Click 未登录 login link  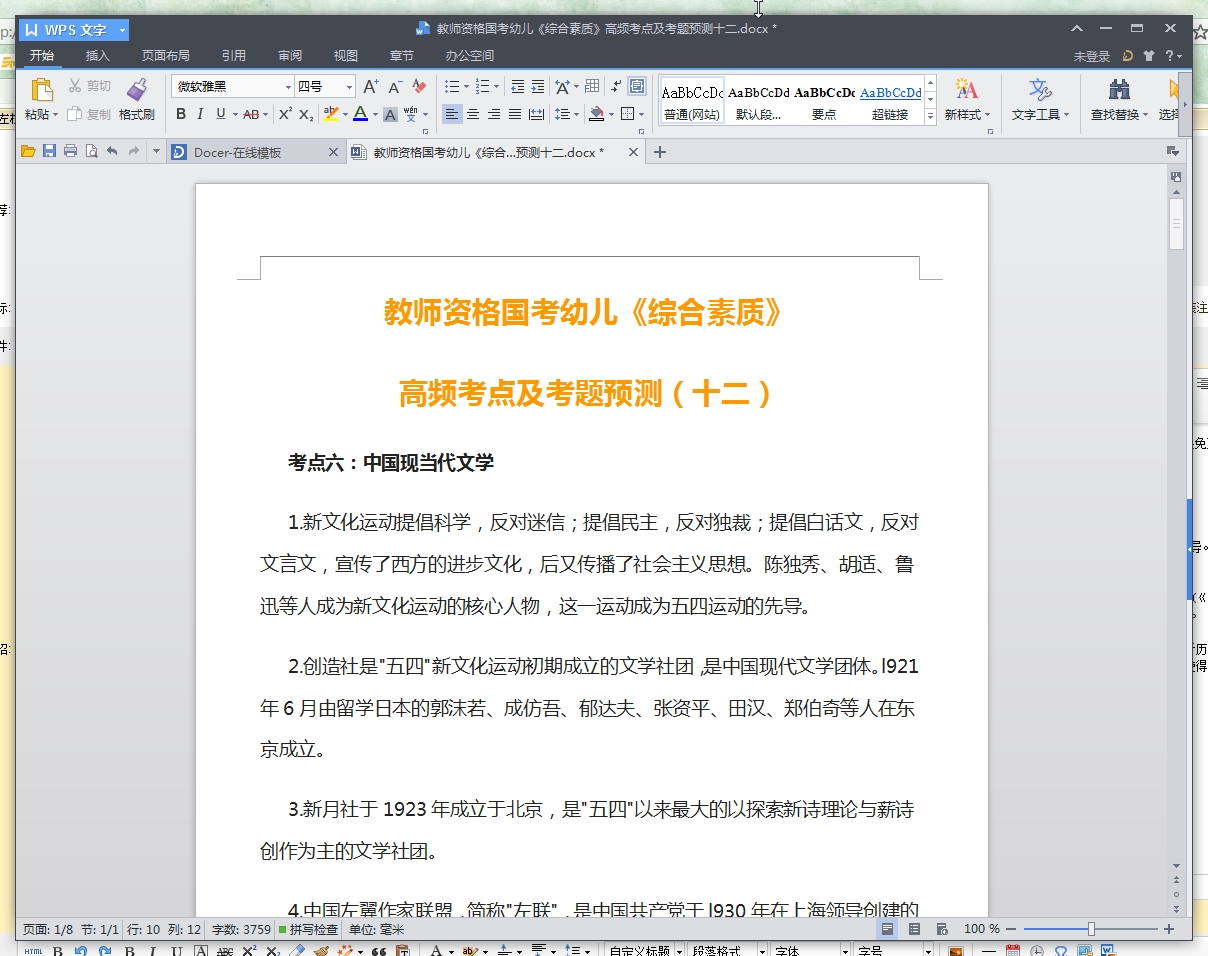[x=1092, y=56]
